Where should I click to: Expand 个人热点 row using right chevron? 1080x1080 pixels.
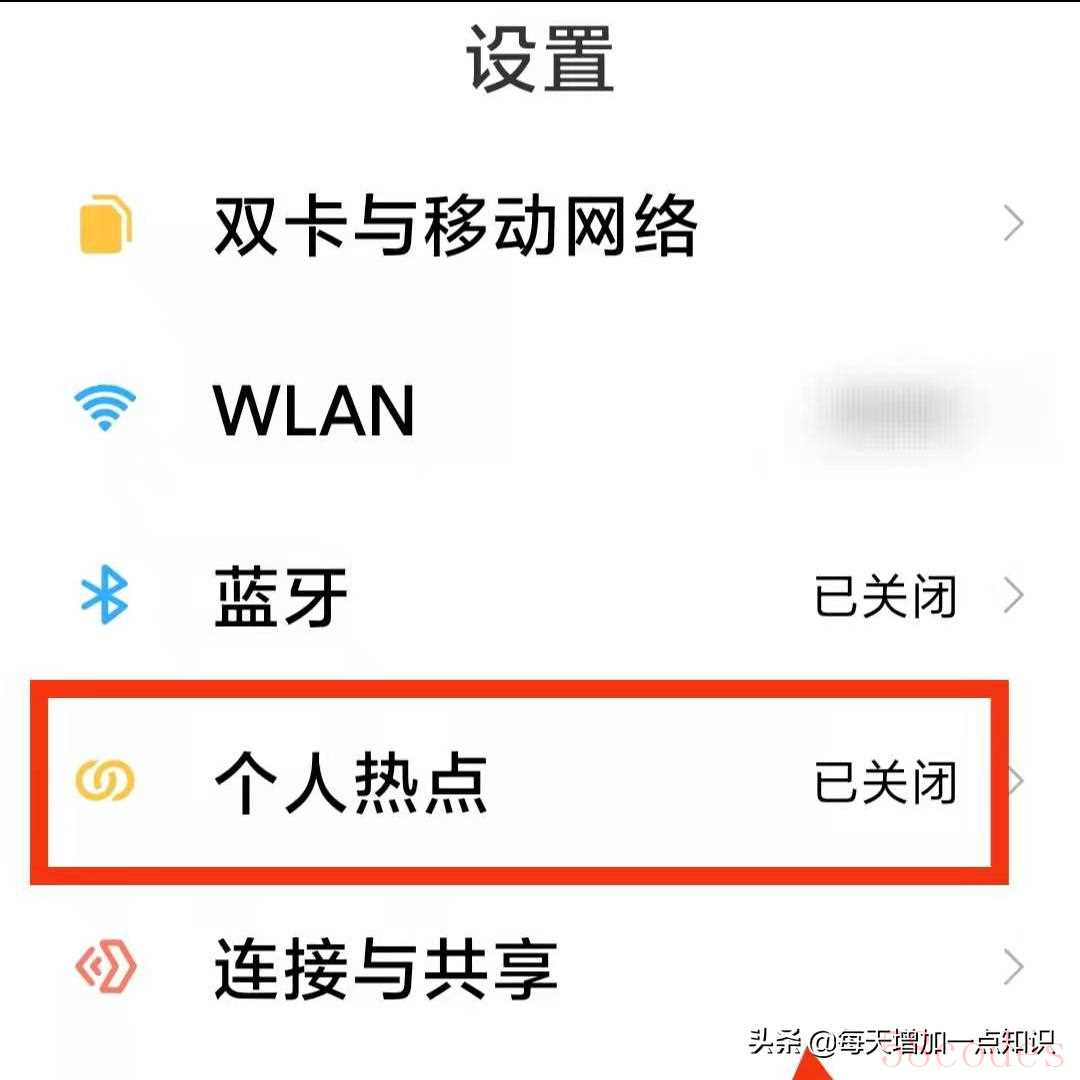tap(1016, 781)
